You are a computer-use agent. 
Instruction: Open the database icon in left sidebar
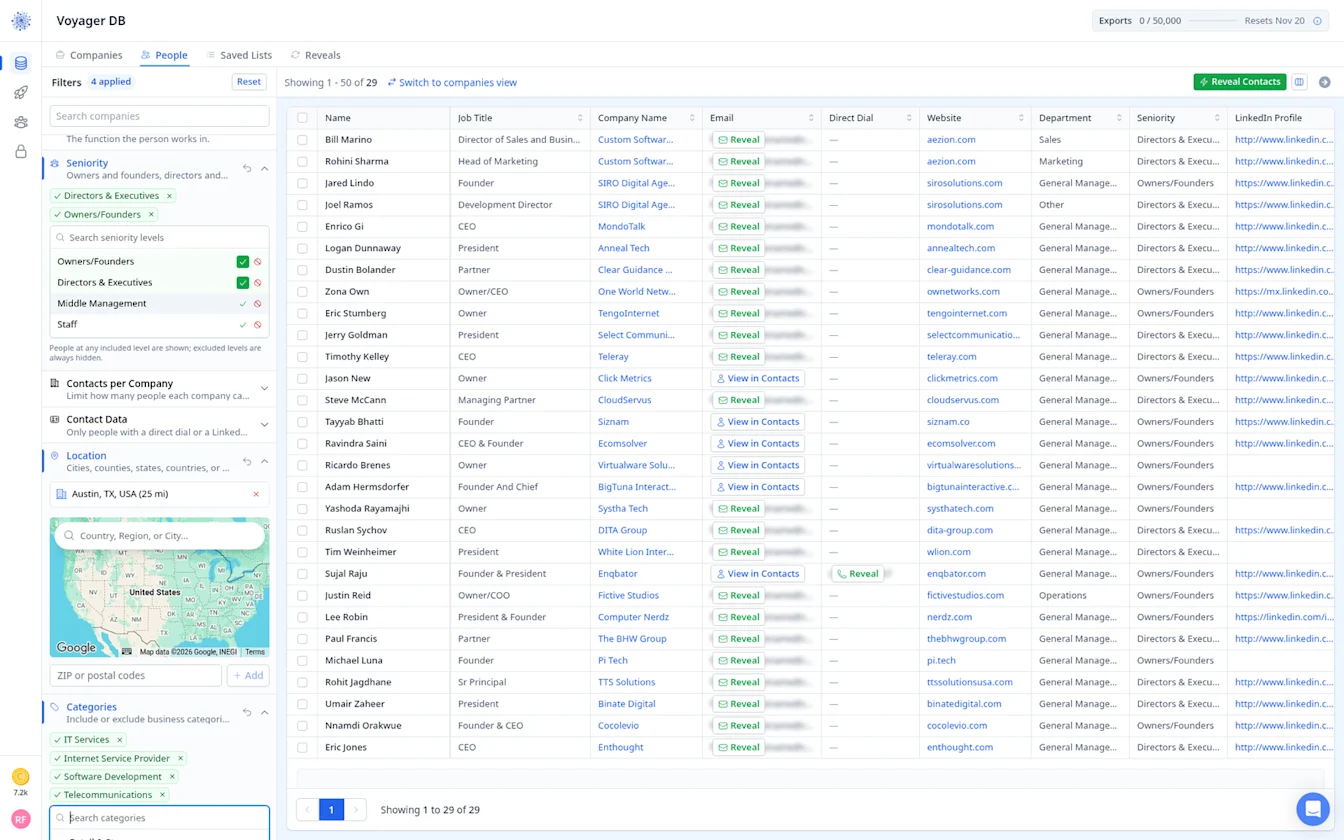coord(21,63)
